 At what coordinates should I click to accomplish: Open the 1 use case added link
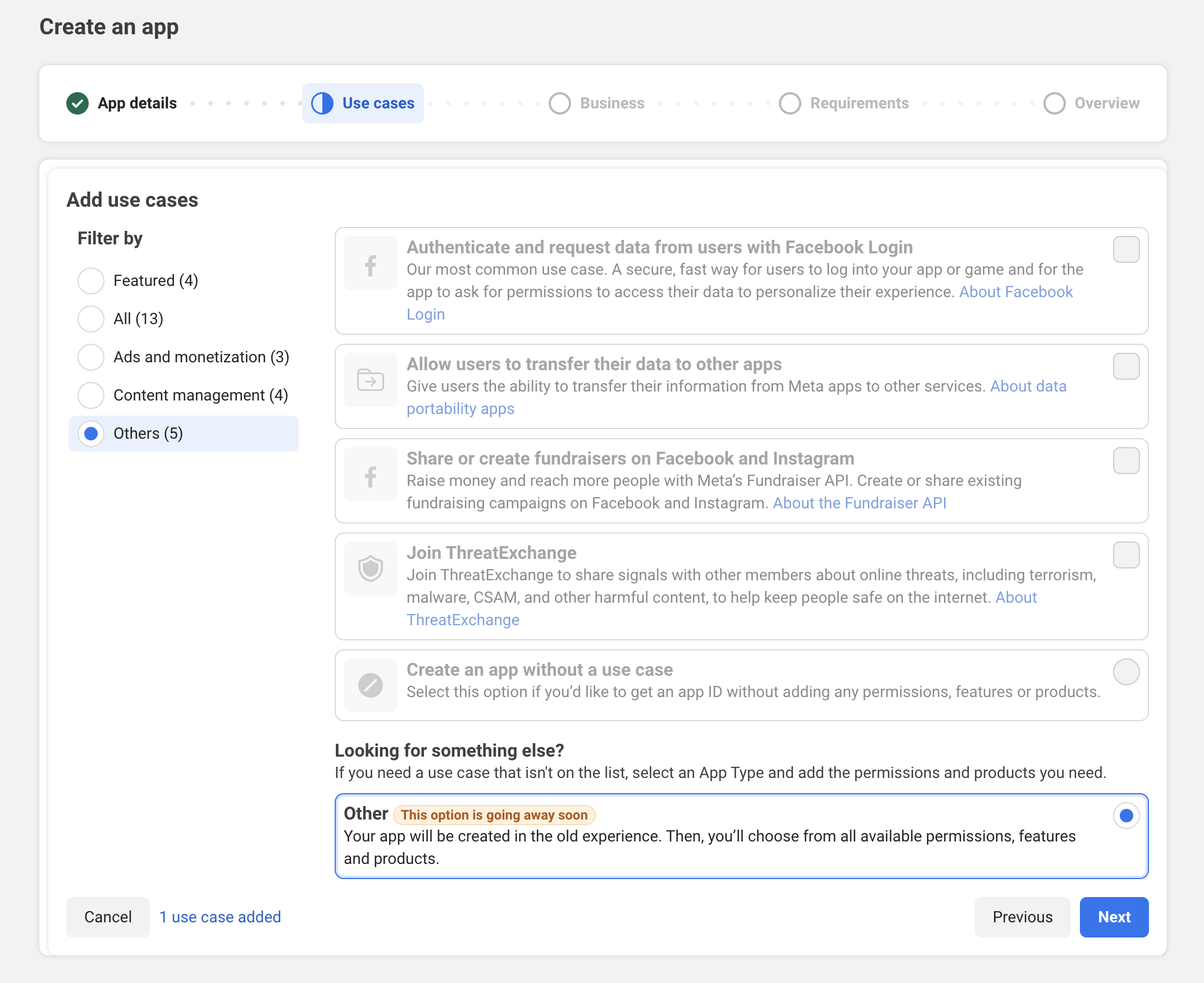220,917
